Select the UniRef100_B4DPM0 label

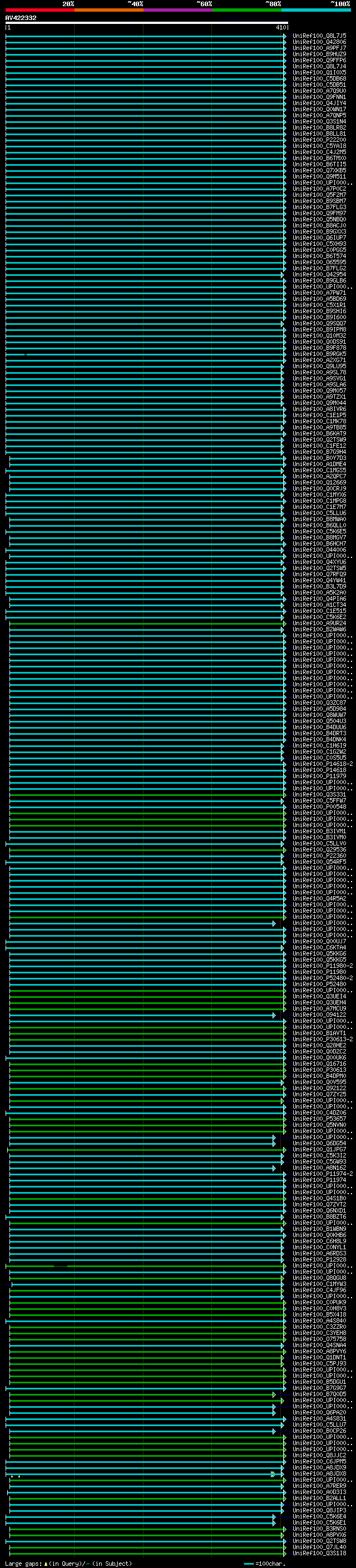[x=319, y=1076]
